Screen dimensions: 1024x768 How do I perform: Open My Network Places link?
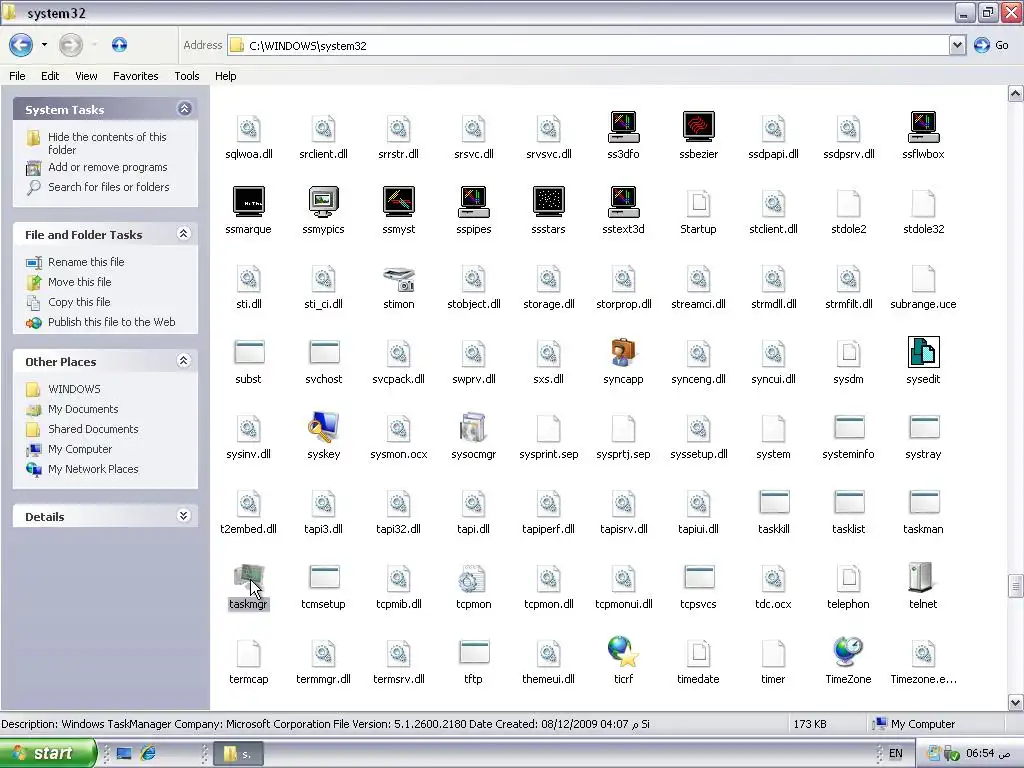(x=93, y=469)
